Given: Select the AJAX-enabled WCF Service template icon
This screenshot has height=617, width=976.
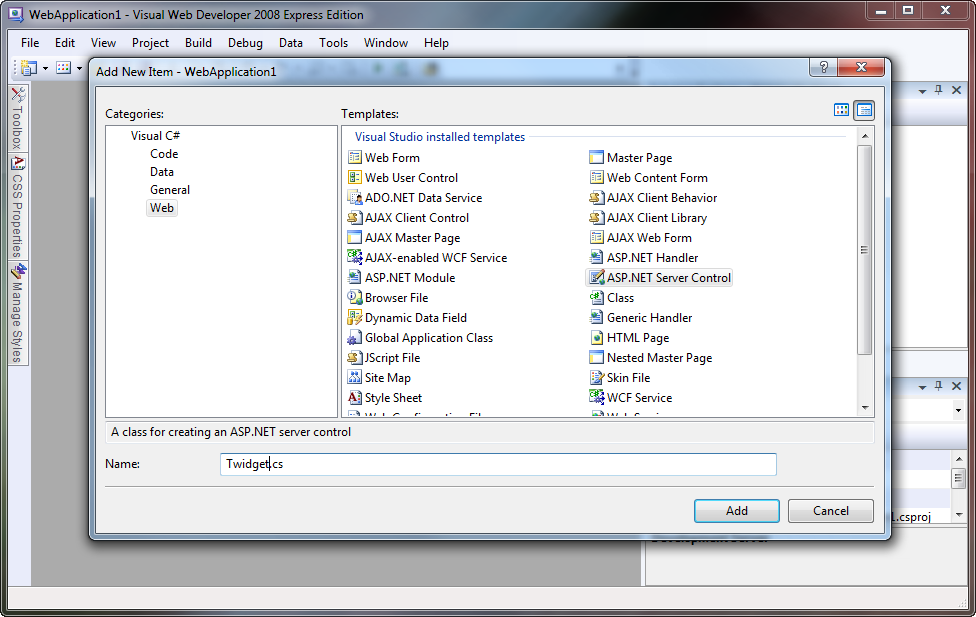Looking at the screenshot, I should [x=355, y=257].
